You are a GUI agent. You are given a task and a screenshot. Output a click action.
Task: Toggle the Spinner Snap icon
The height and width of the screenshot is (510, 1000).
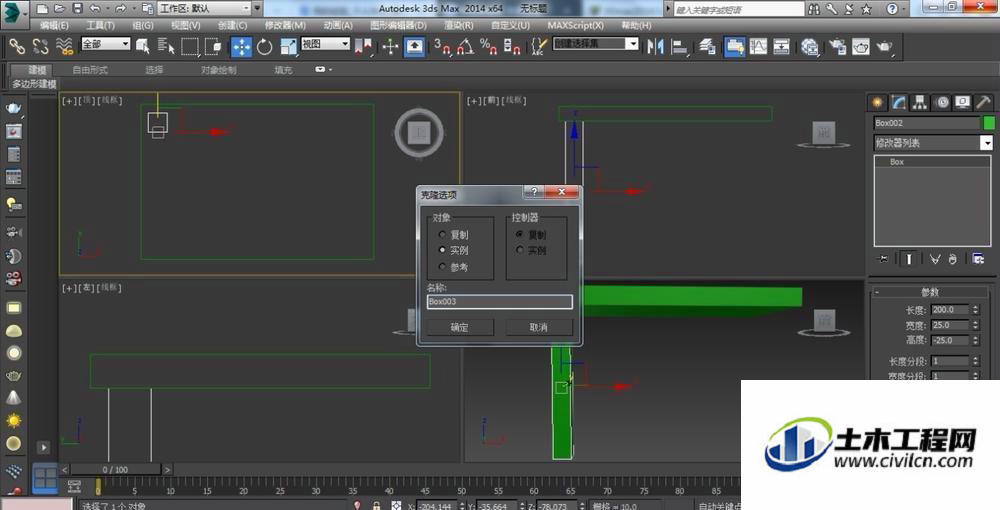[512, 46]
